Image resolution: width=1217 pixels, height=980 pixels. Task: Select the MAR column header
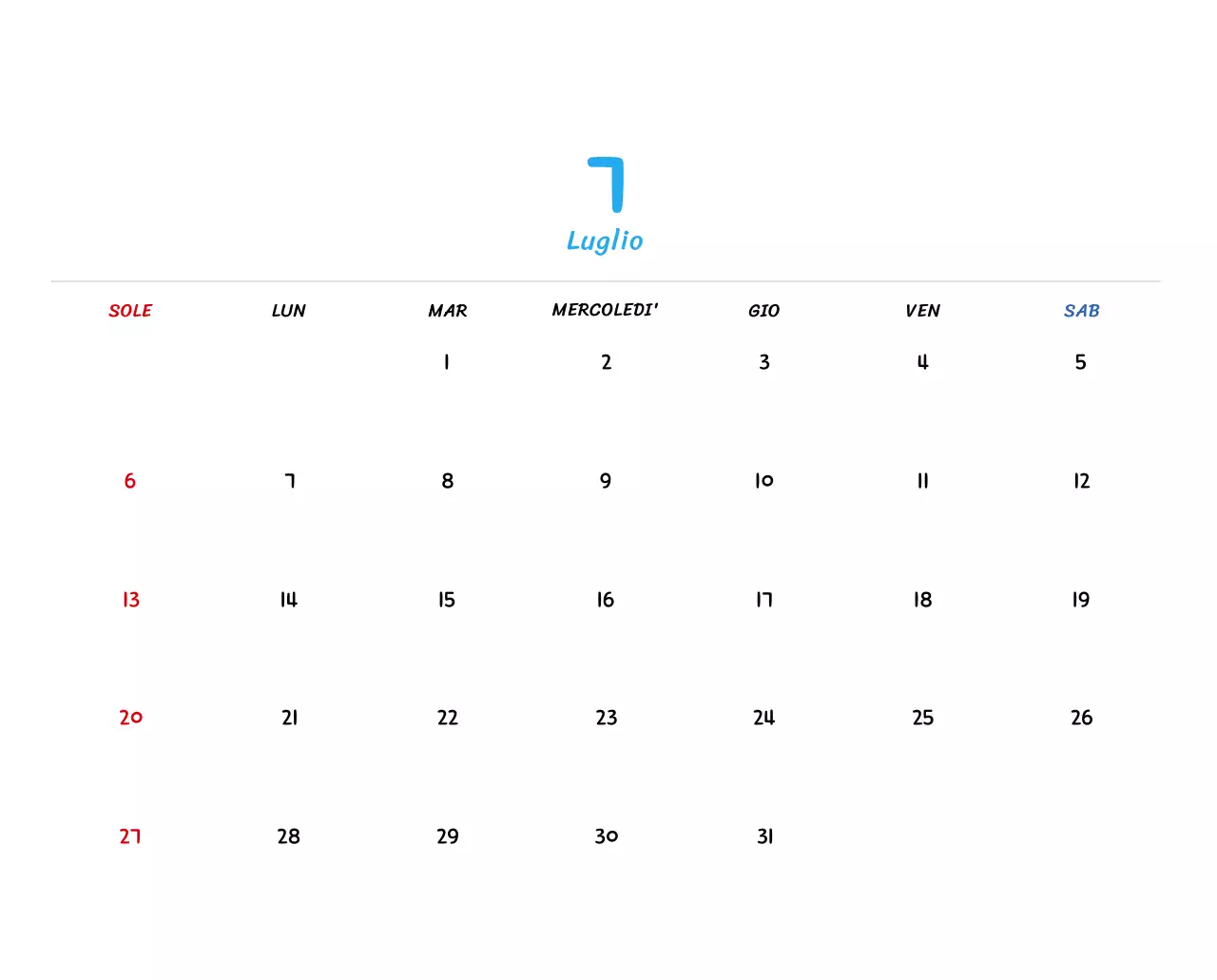[447, 310]
